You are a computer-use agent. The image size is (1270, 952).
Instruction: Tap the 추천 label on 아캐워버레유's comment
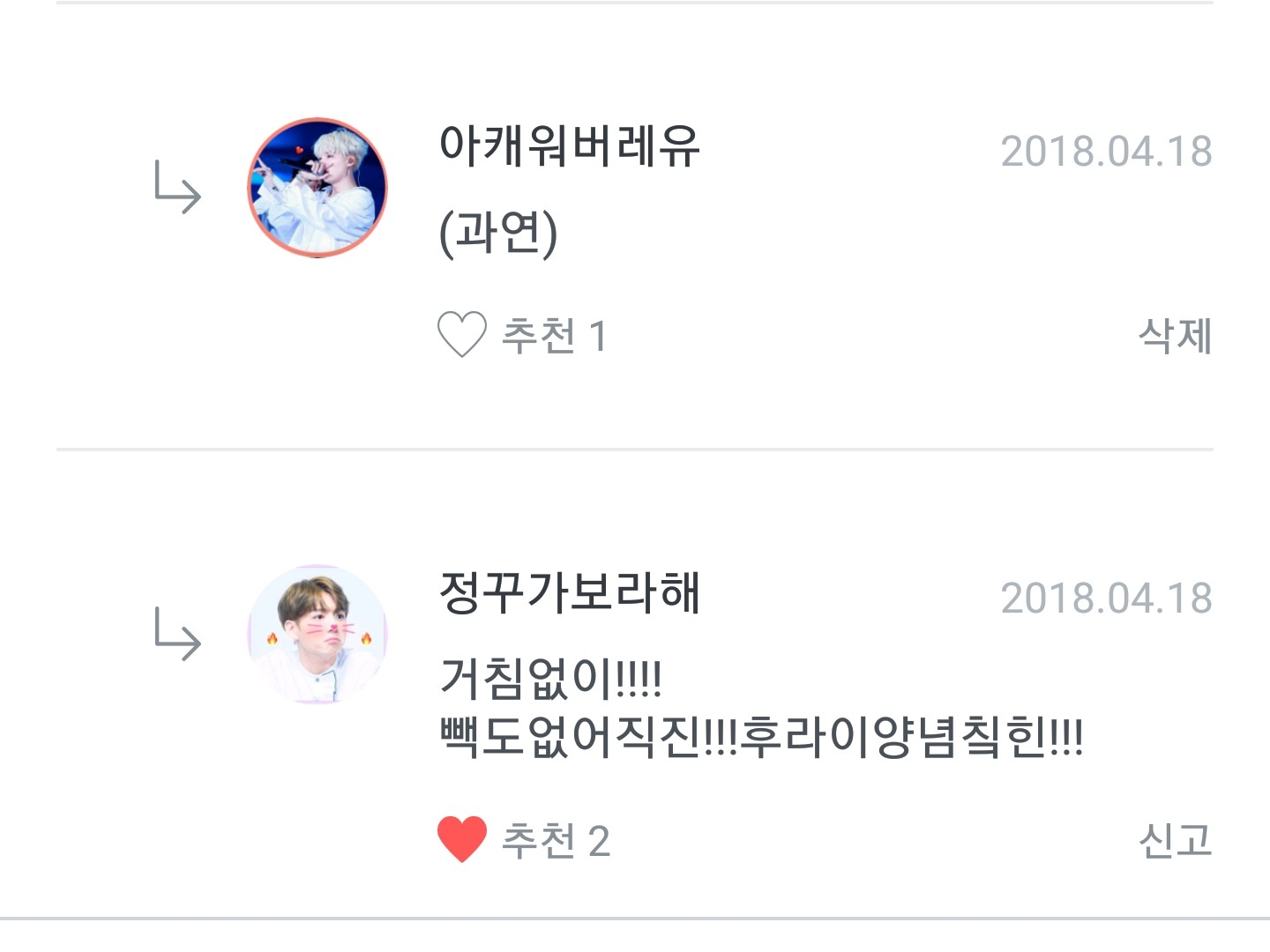pos(538,336)
